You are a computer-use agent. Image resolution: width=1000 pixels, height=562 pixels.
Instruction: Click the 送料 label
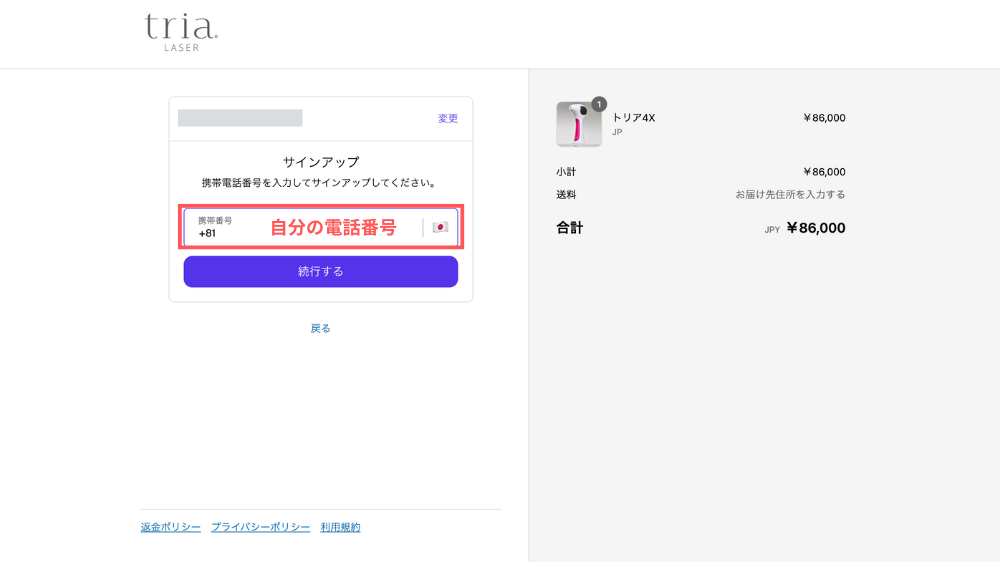[x=566, y=195]
